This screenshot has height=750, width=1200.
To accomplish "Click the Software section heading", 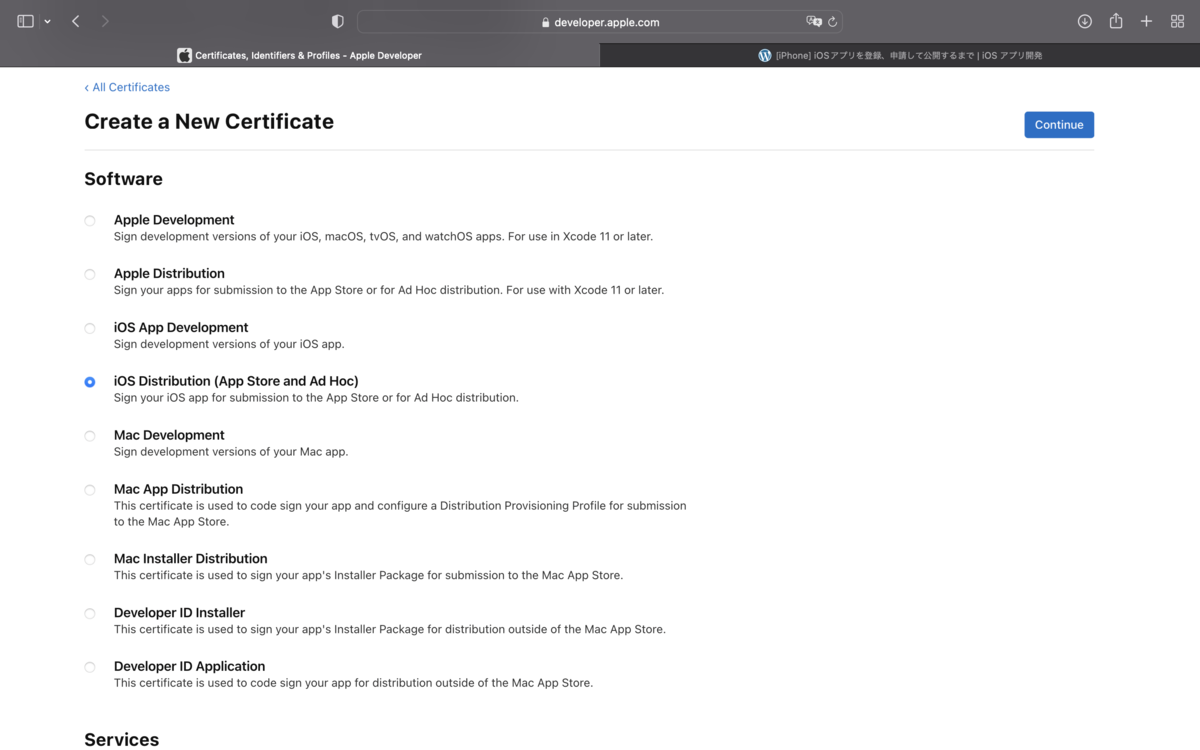I will [x=123, y=179].
